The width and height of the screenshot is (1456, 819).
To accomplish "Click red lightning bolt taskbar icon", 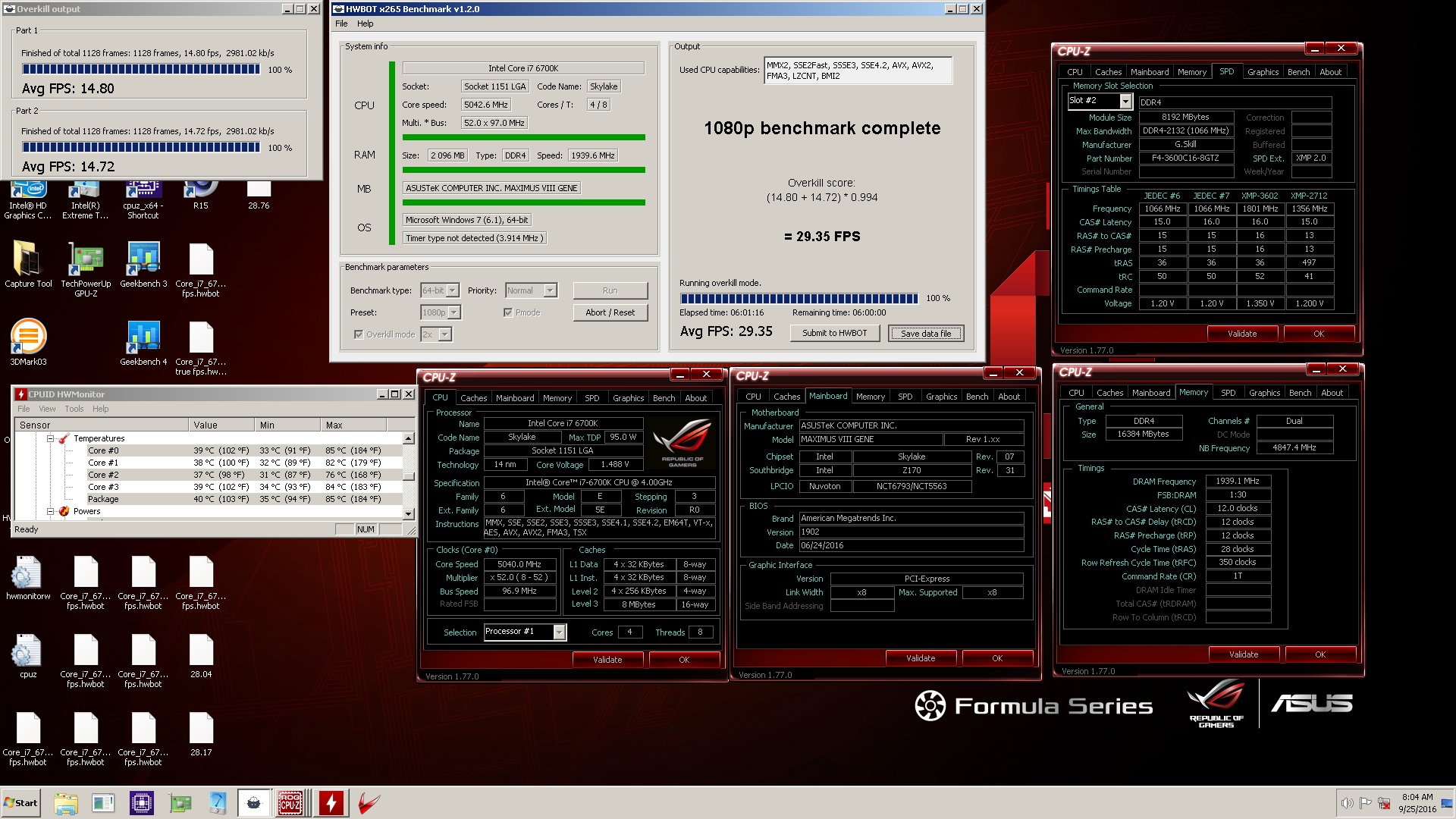I will [331, 803].
